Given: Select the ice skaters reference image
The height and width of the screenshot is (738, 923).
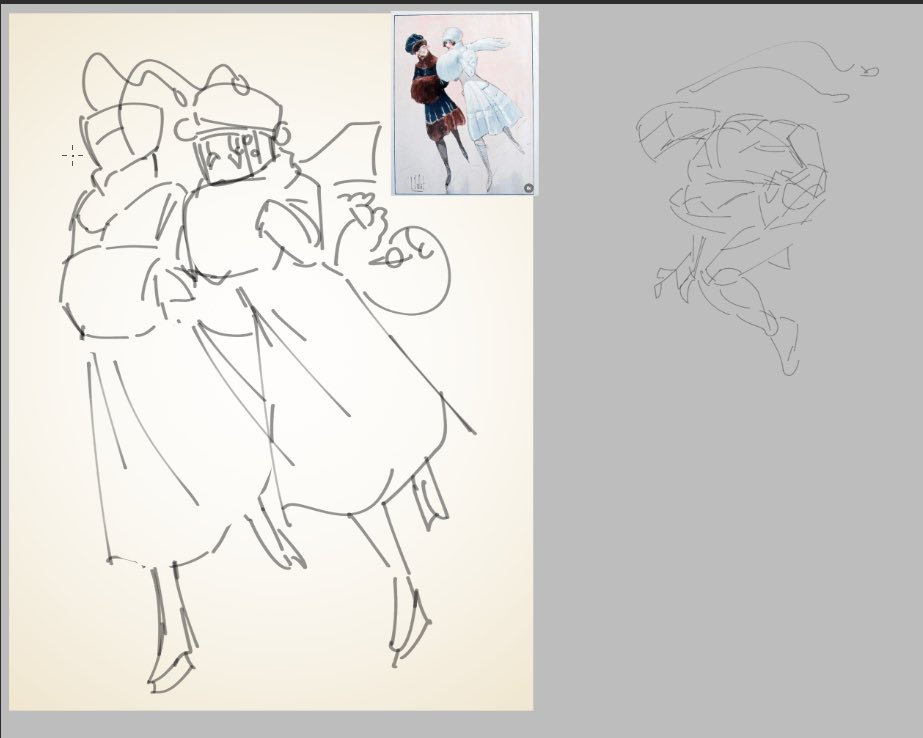Looking at the screenshot, I should click(x=464, y=104).
